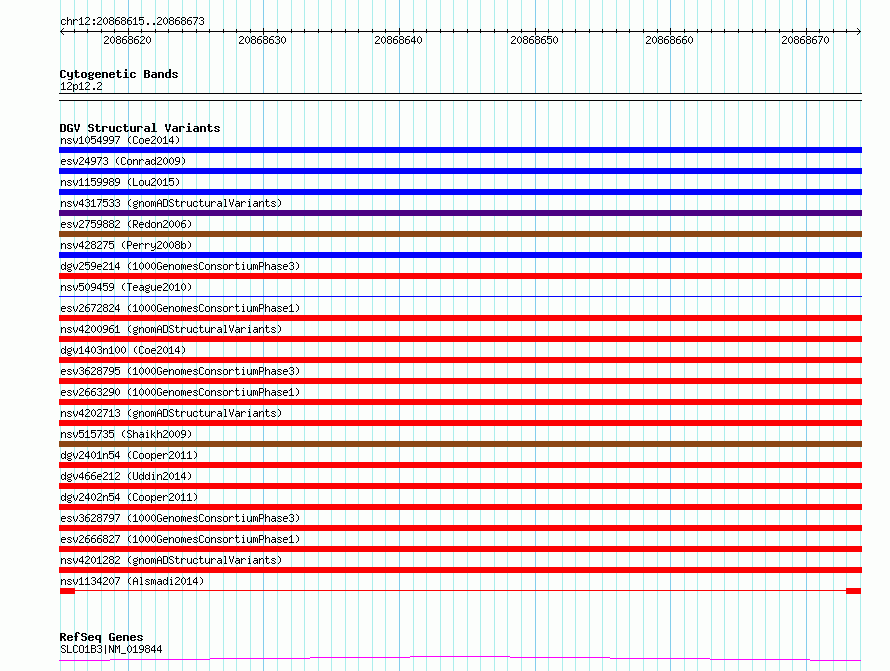
Task: Click nsv4202713 gnomADStructuralVariants label
Action: pos(171,413)
